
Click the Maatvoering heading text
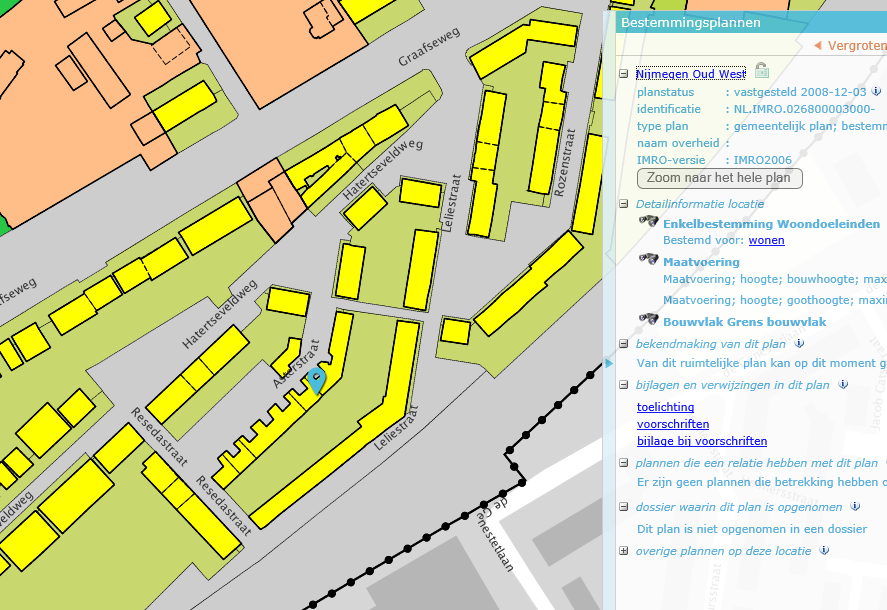701,262
